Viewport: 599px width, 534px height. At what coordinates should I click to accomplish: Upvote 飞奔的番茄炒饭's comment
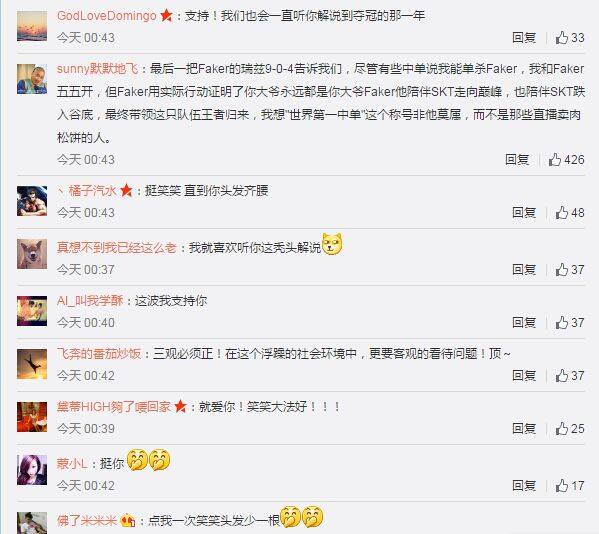click(x=570, y=375)
